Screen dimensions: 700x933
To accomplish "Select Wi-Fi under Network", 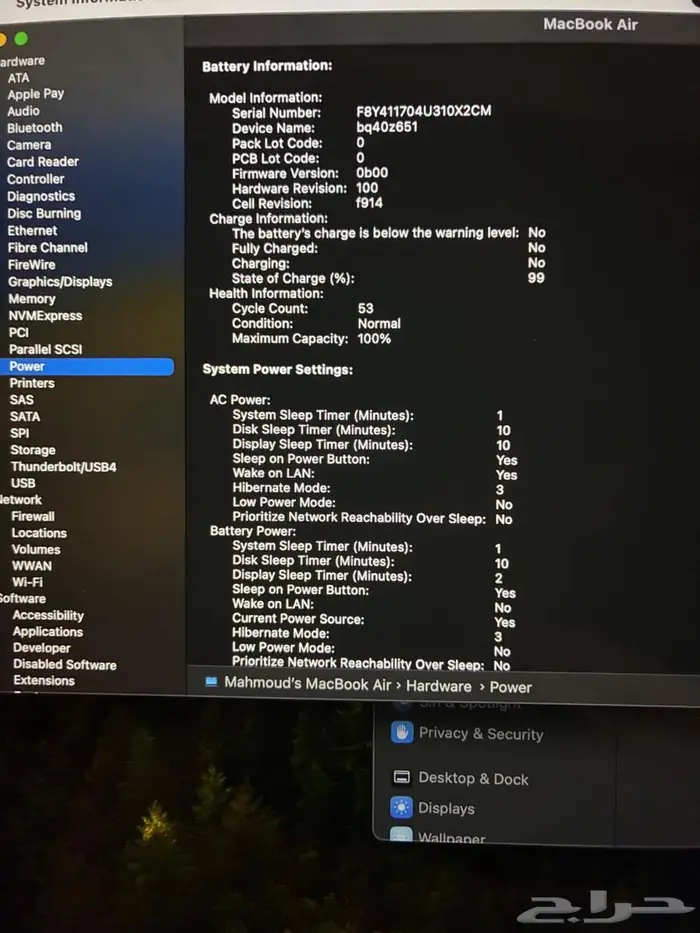I will click(27, 583).
